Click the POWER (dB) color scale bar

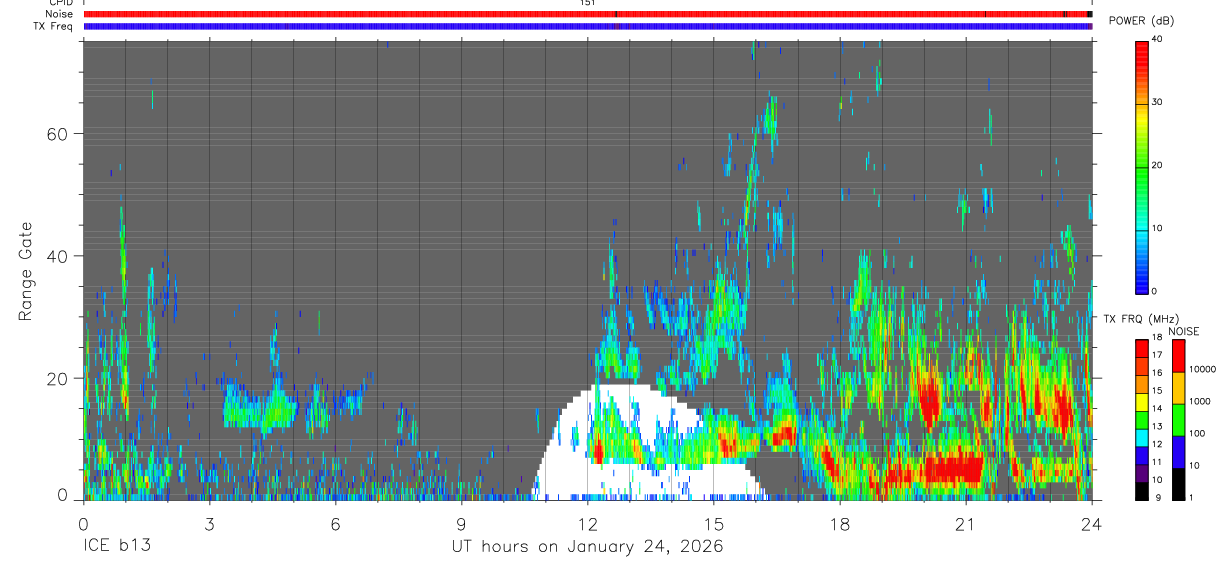coord(1142,166)
